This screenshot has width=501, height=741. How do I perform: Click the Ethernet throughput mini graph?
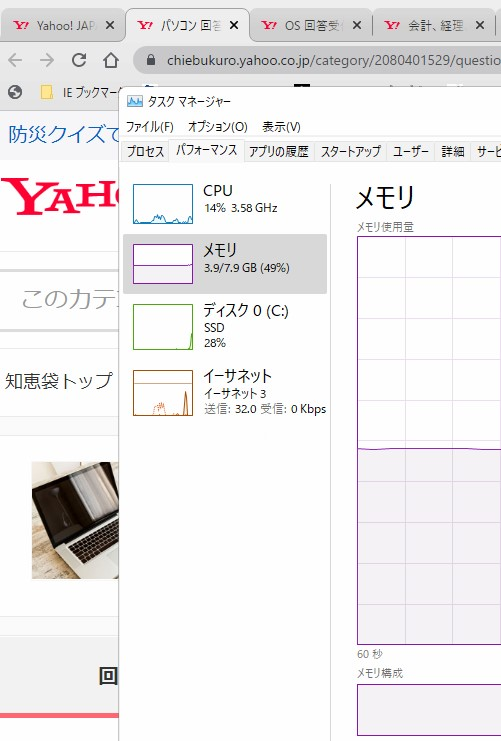click(x=163, y=393)
